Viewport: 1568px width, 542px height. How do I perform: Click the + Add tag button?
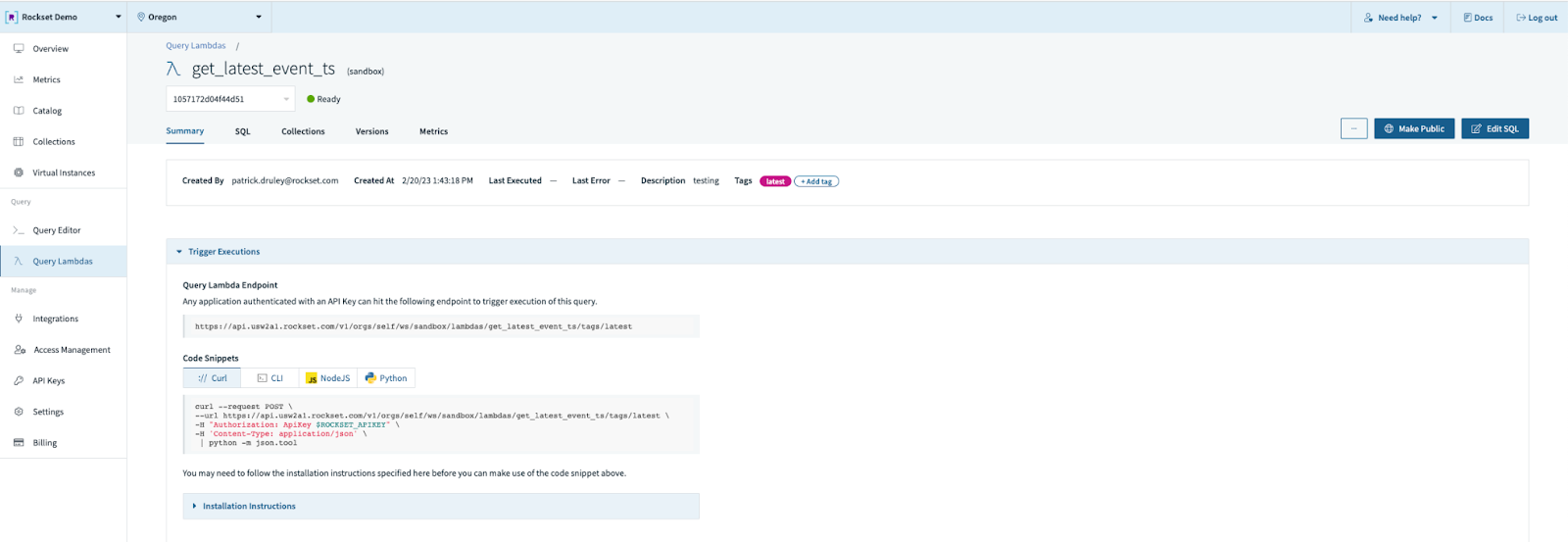tap(816, 181)
